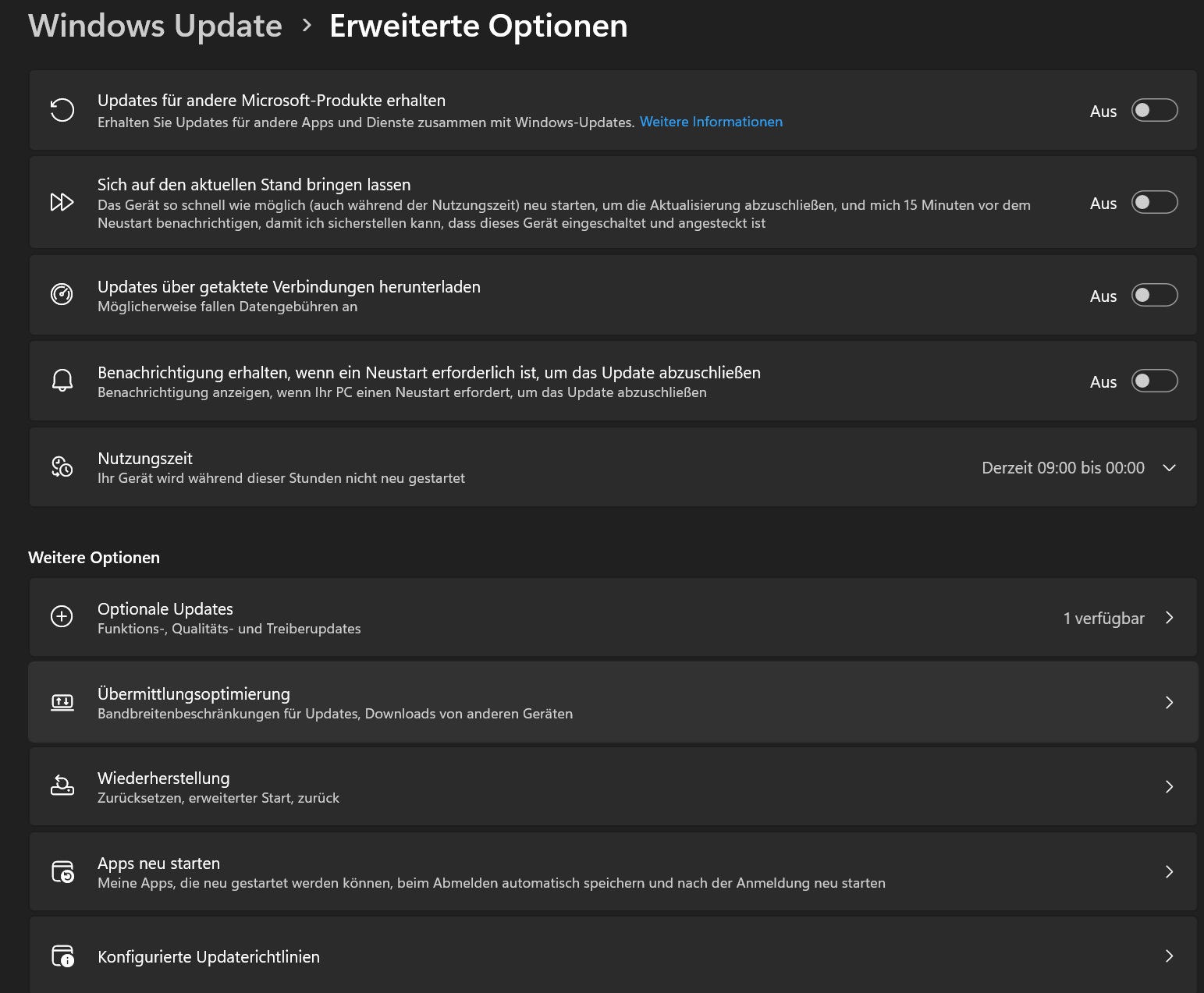
Task: Select the speedometer icon for getaktete Verbindungen
Action: point(62,295)
